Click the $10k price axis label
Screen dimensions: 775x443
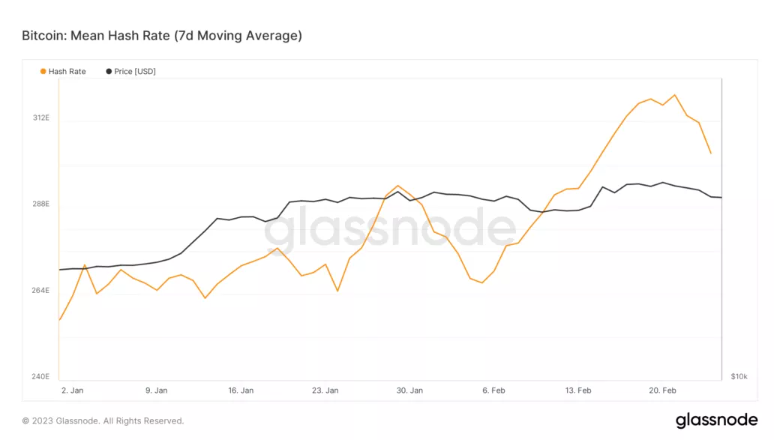pos(739,377)
